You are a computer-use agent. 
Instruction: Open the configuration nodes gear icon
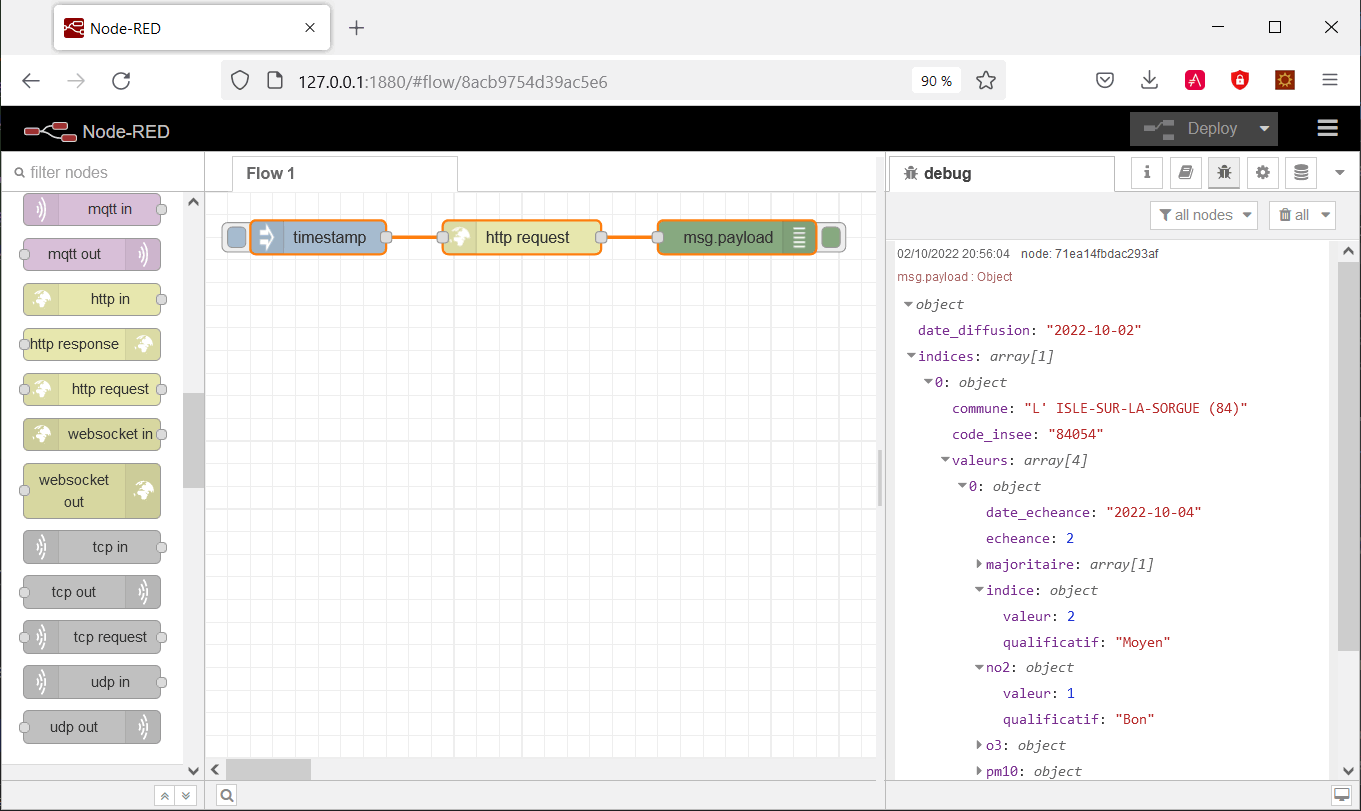[x=1263, y=173]
